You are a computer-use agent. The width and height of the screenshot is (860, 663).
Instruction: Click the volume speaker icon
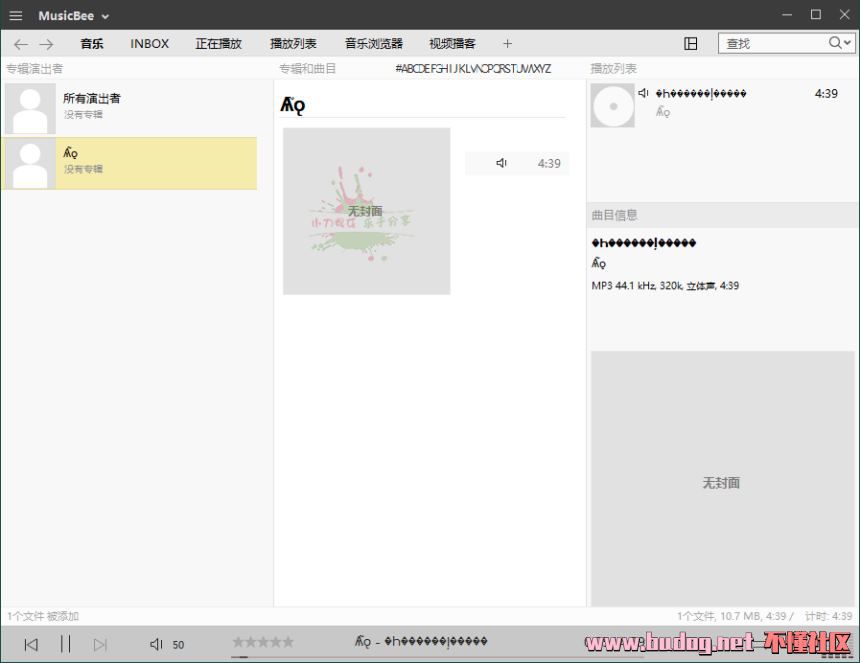[156, 644]
